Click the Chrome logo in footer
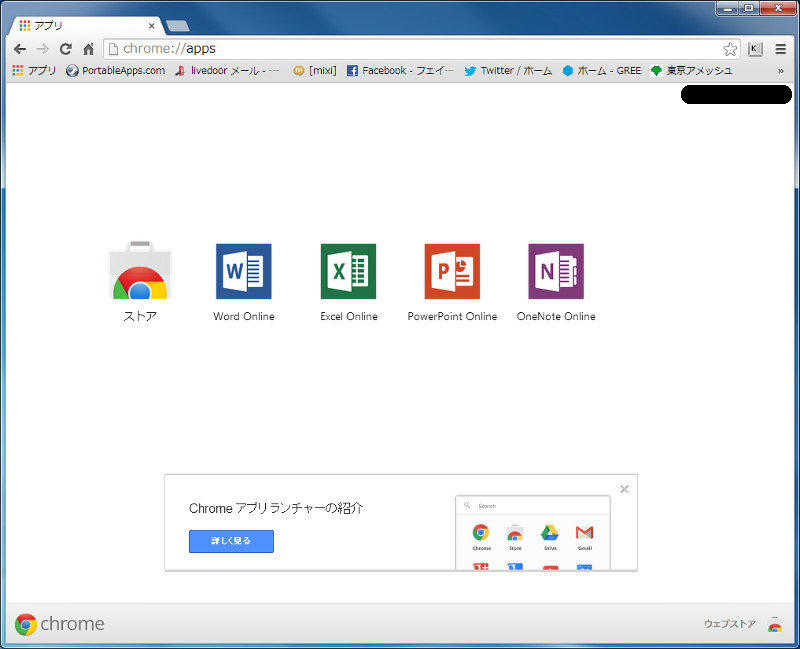 (x=60, y=624)
